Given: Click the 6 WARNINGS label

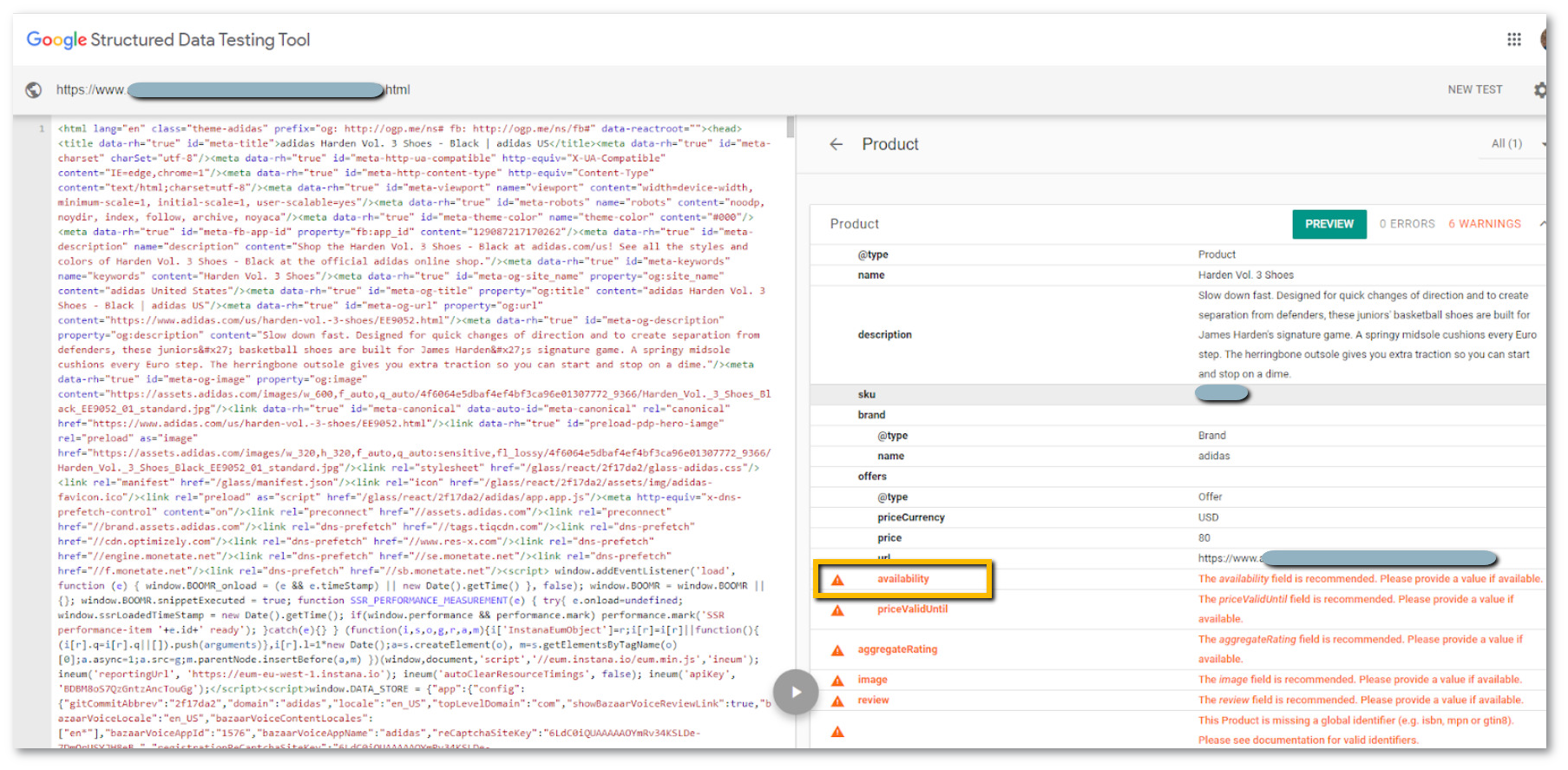Looking at the screenshot, I should (x=1484, y=224).
